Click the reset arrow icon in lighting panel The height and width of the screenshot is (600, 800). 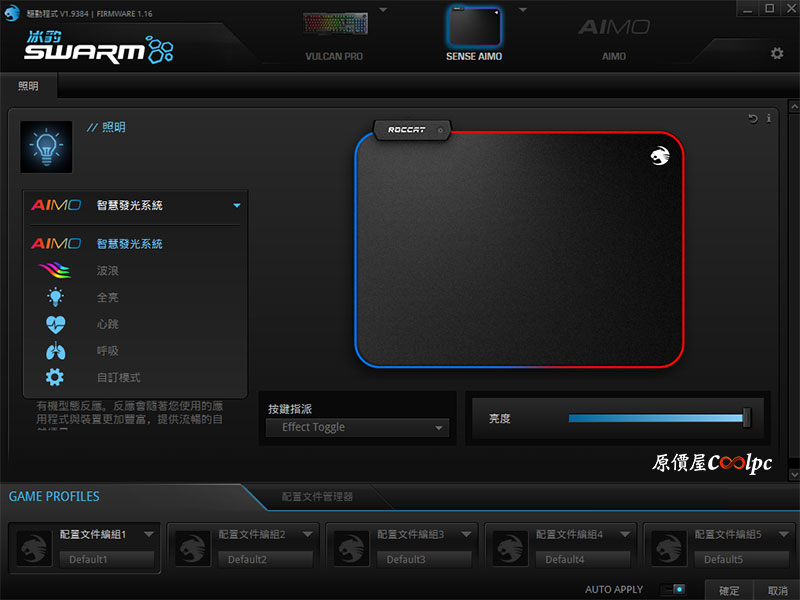(753, 119)
